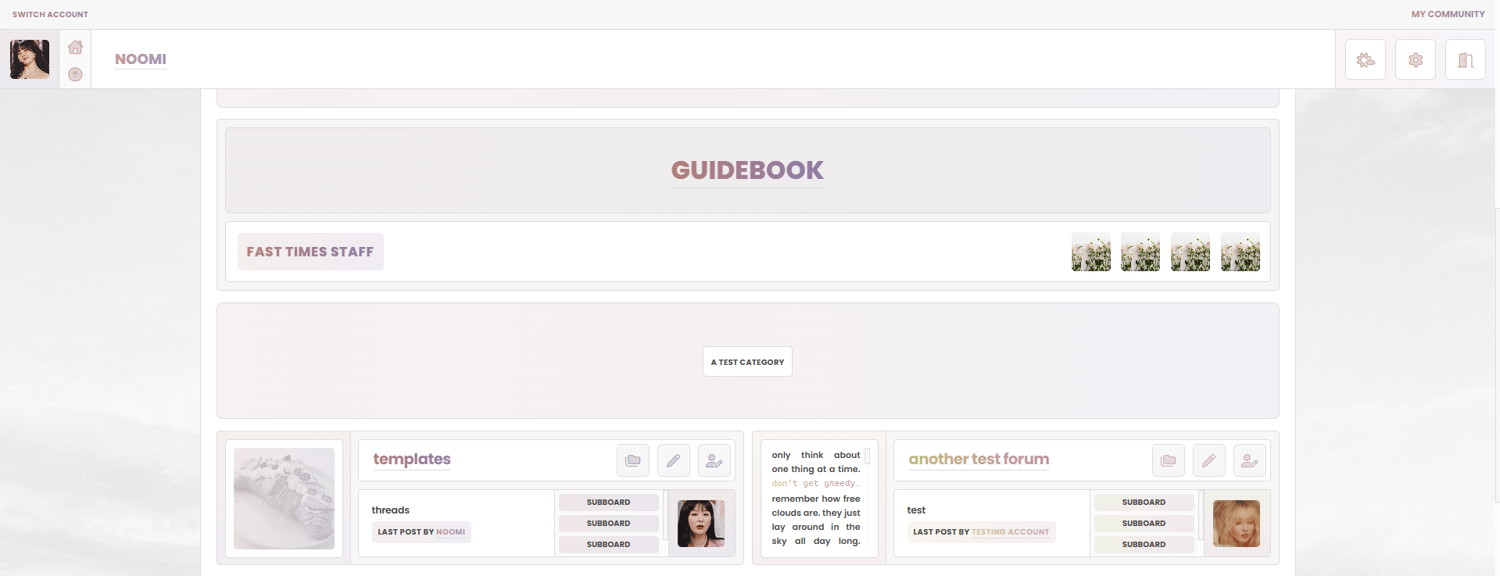This screenshot has width=1500, height=576.
Task: Open the another test forum folder icon
Action: (1168, 460)
